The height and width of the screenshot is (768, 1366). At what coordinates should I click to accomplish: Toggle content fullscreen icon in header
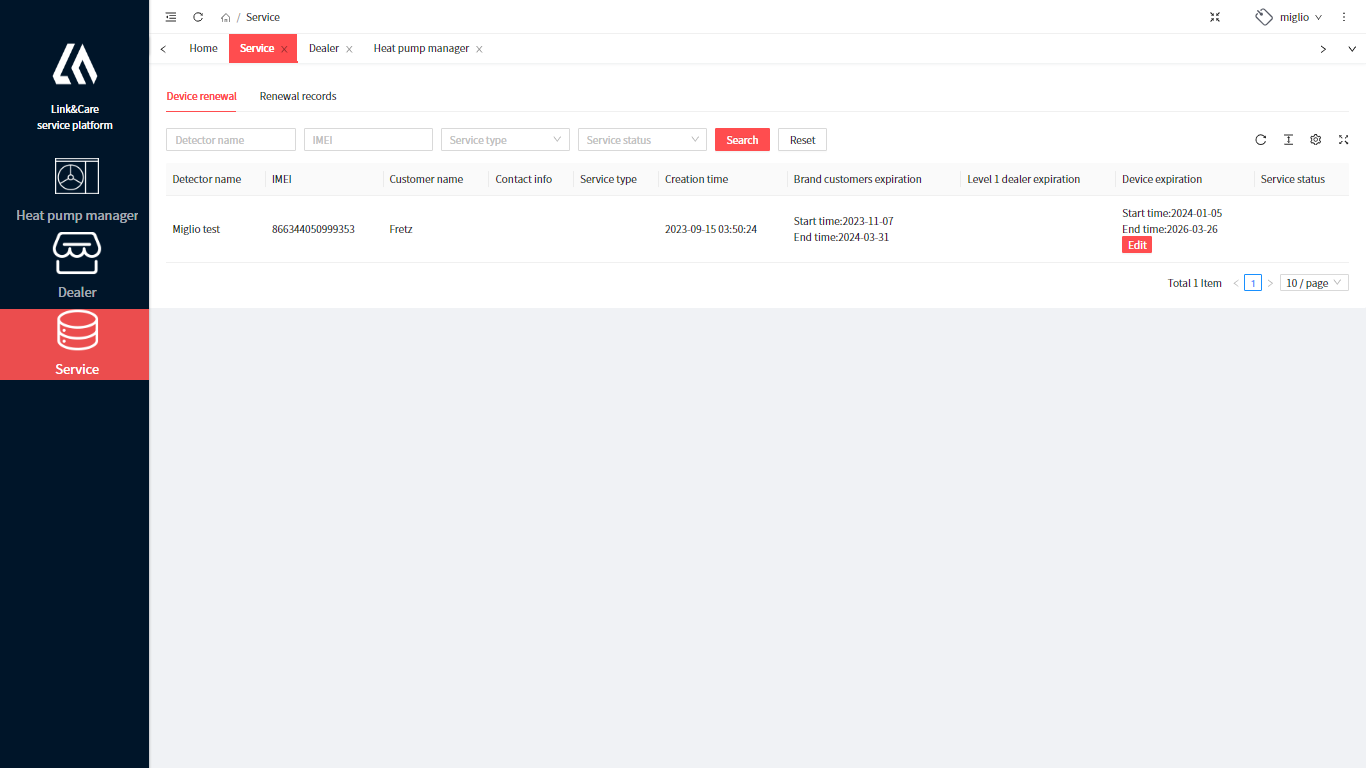1215,17
